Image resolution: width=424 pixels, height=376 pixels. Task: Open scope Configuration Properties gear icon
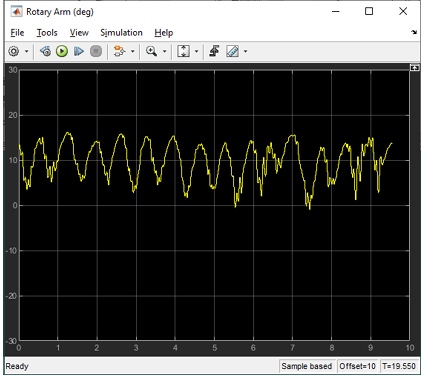(14, 51)
